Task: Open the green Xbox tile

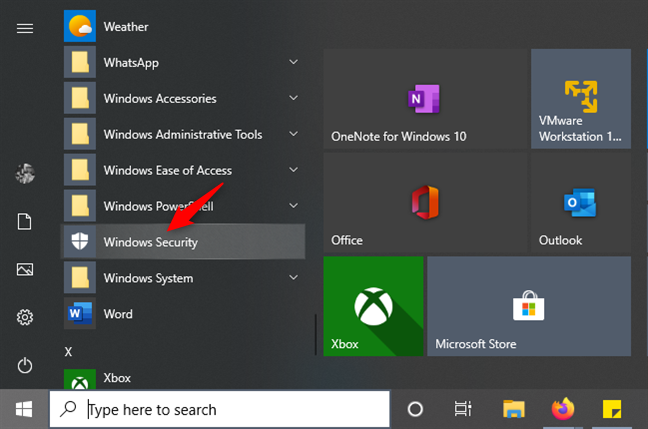Action: (374, 306)
